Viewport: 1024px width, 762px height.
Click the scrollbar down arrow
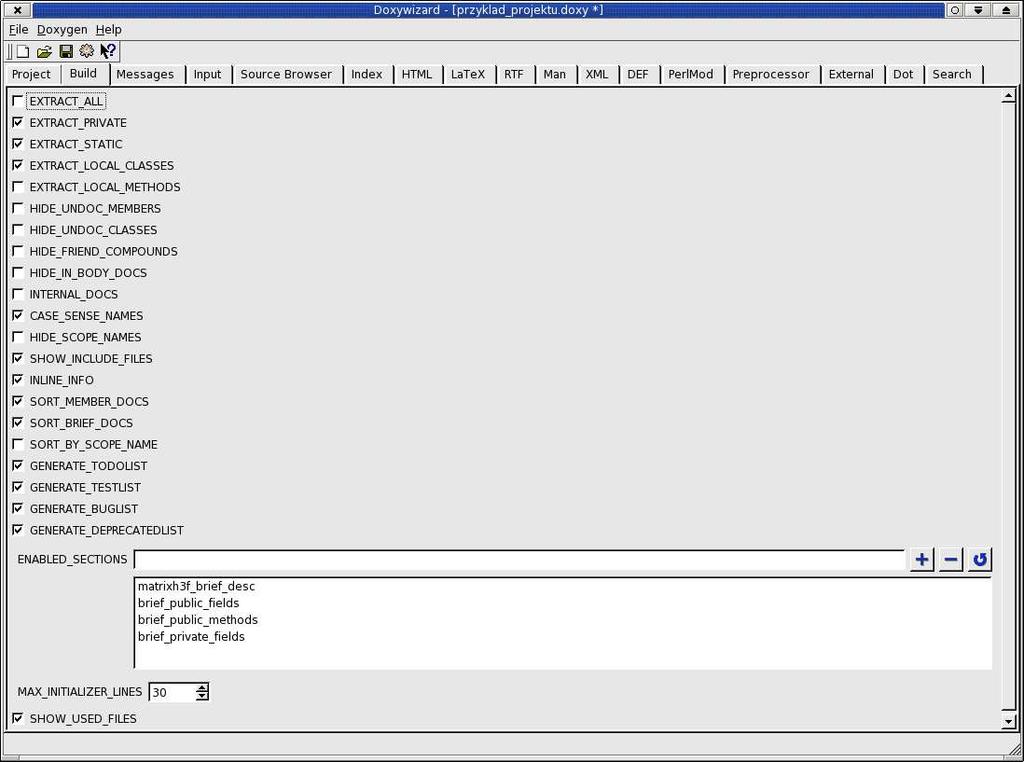click(1008, 722)
